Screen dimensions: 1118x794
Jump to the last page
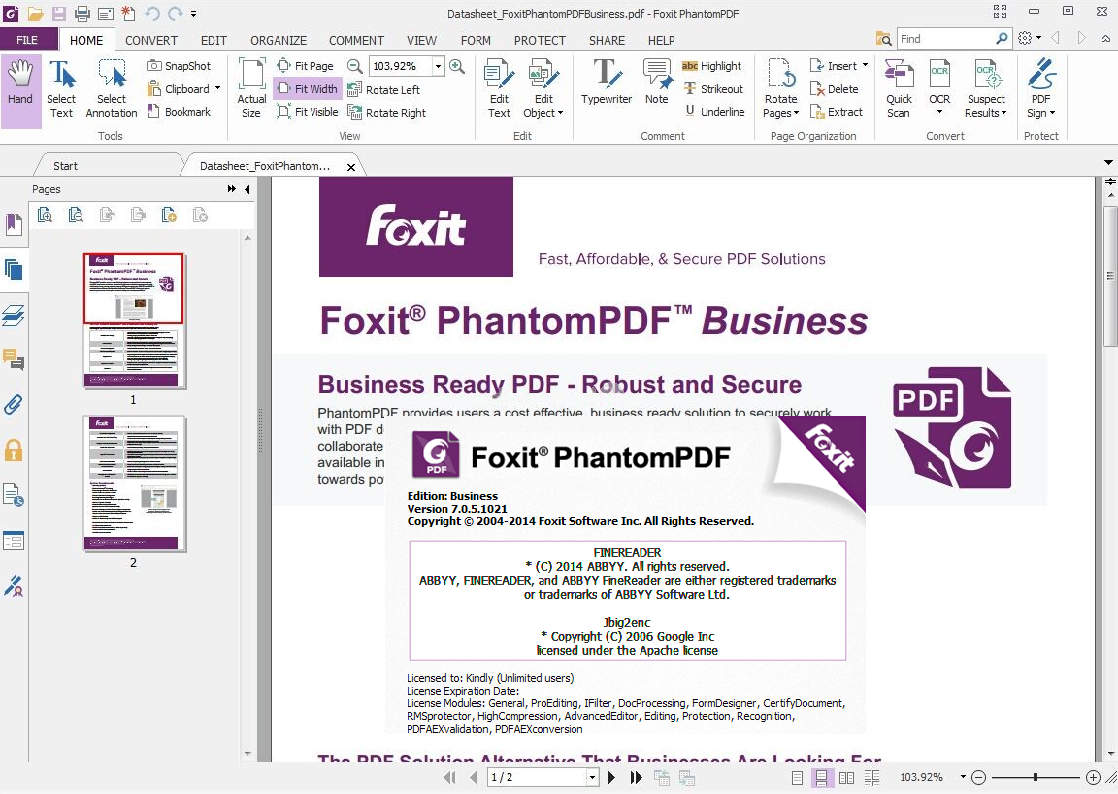635,778
